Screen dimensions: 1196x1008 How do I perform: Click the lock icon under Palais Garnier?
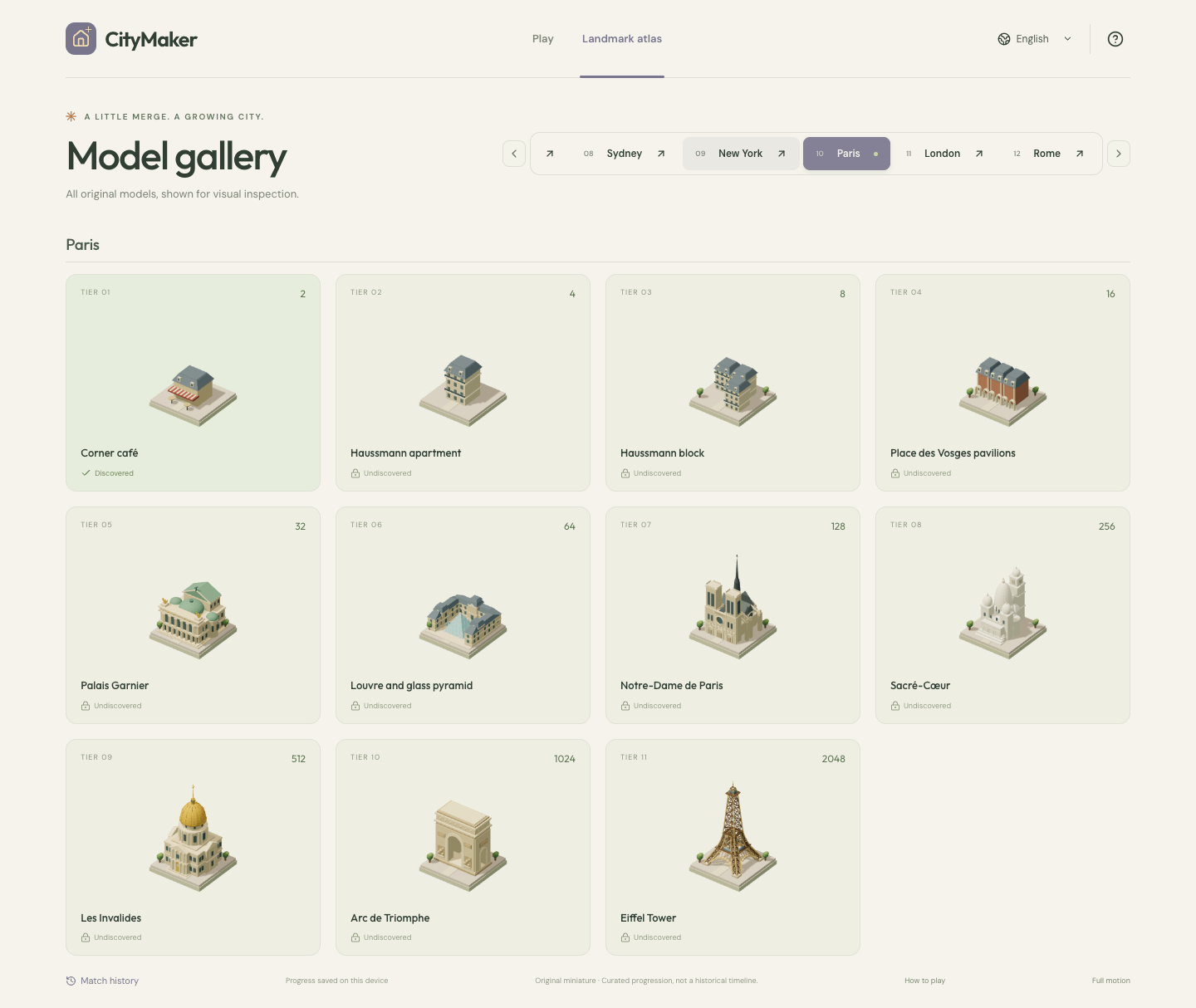86,706
